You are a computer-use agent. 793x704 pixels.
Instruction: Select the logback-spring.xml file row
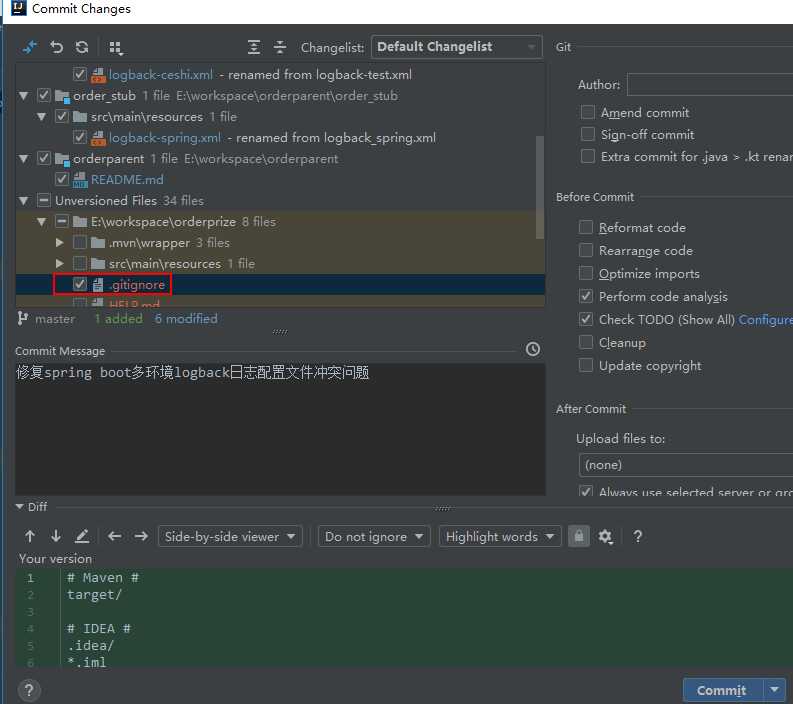pos(280,138)
